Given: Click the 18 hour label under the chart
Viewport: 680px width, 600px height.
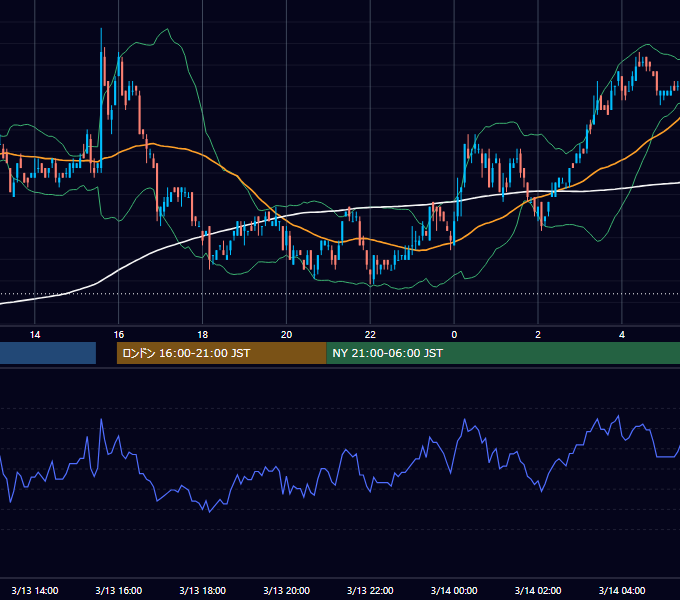Looking at the screenshot, I should click(x=203, y=335).
